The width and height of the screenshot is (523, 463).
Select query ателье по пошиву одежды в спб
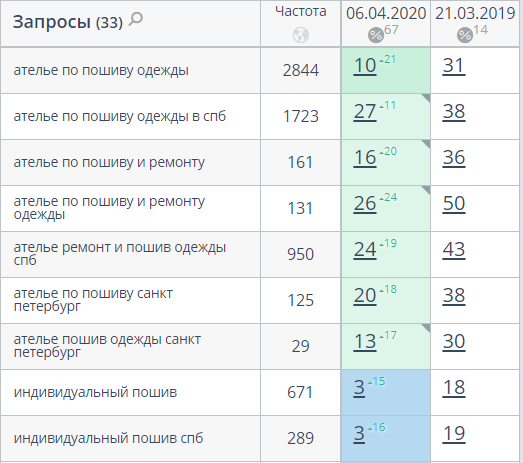120,116
